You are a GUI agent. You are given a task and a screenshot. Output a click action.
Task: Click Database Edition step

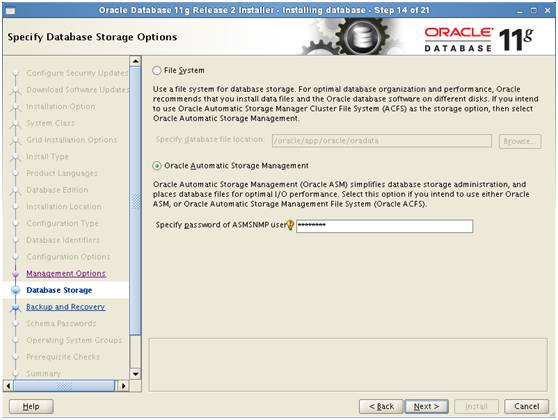click(57, 190)
